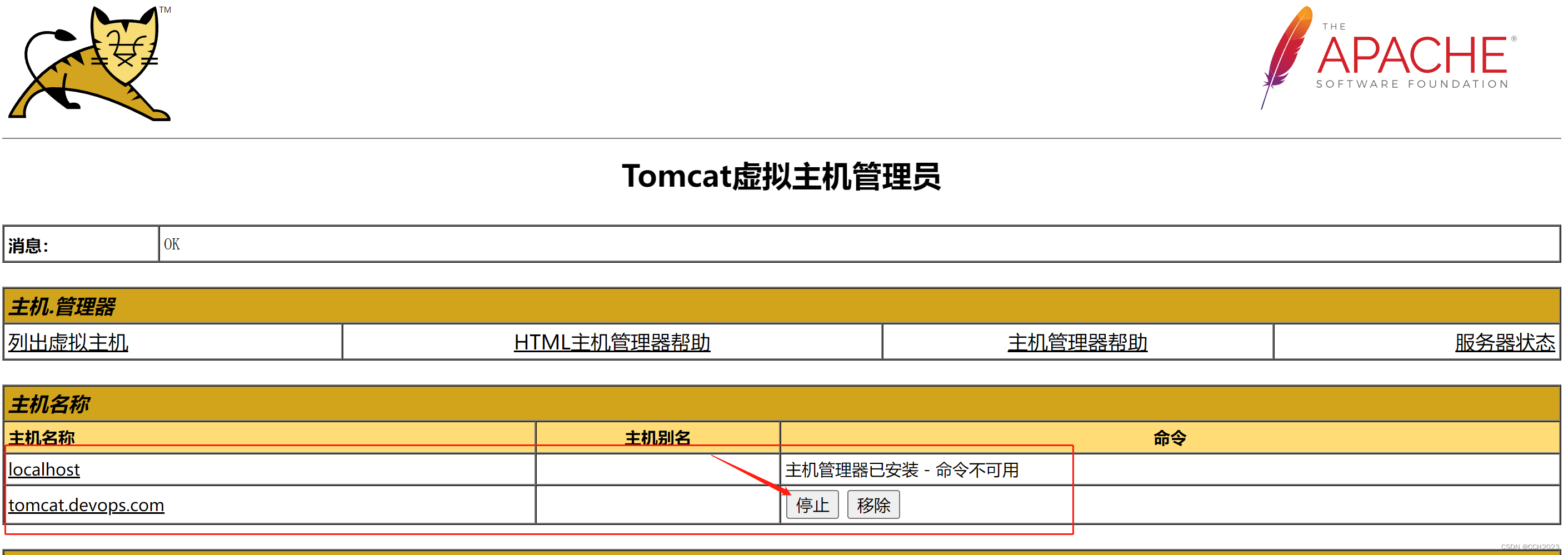Image resolution: width=1568 pixels, height=555 pixels.
Task: Click the localhost host link
Action: click(x=44, y=470)
